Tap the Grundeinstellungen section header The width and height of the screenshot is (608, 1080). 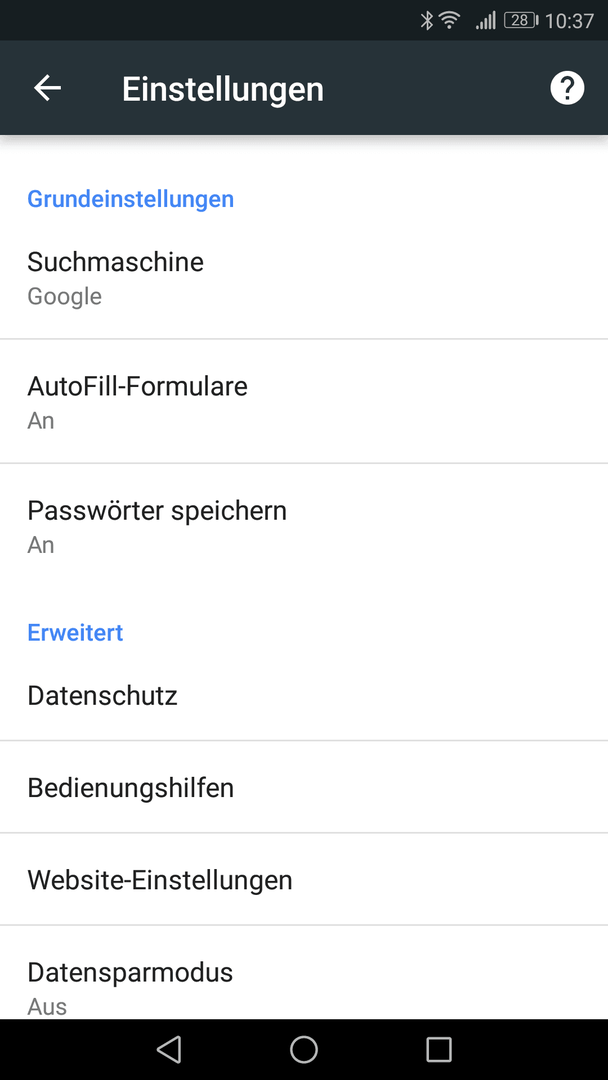131,199
